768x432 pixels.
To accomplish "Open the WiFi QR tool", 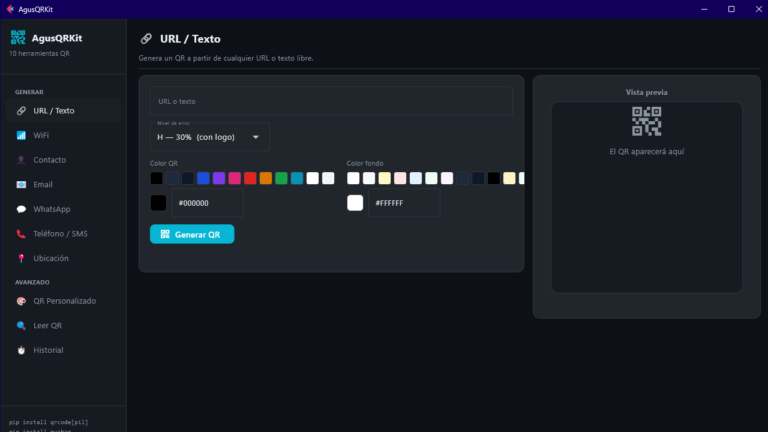I will pyautogui.click(x=63, y=135).
